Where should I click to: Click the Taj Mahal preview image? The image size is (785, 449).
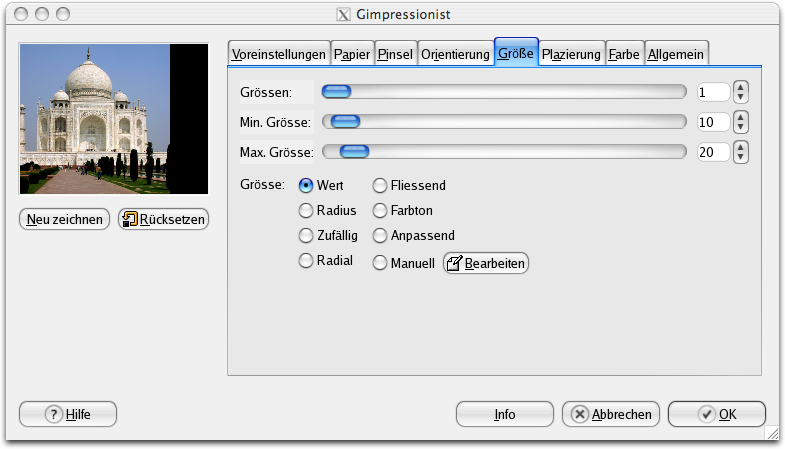tap(114, 119)
